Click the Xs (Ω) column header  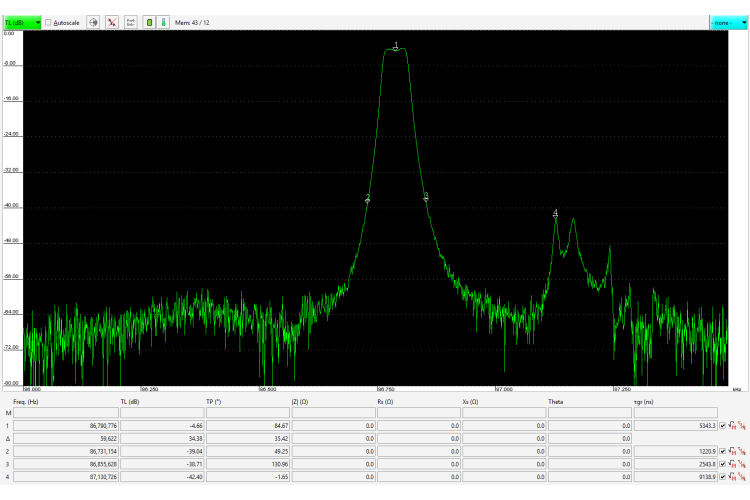point(470,401)
